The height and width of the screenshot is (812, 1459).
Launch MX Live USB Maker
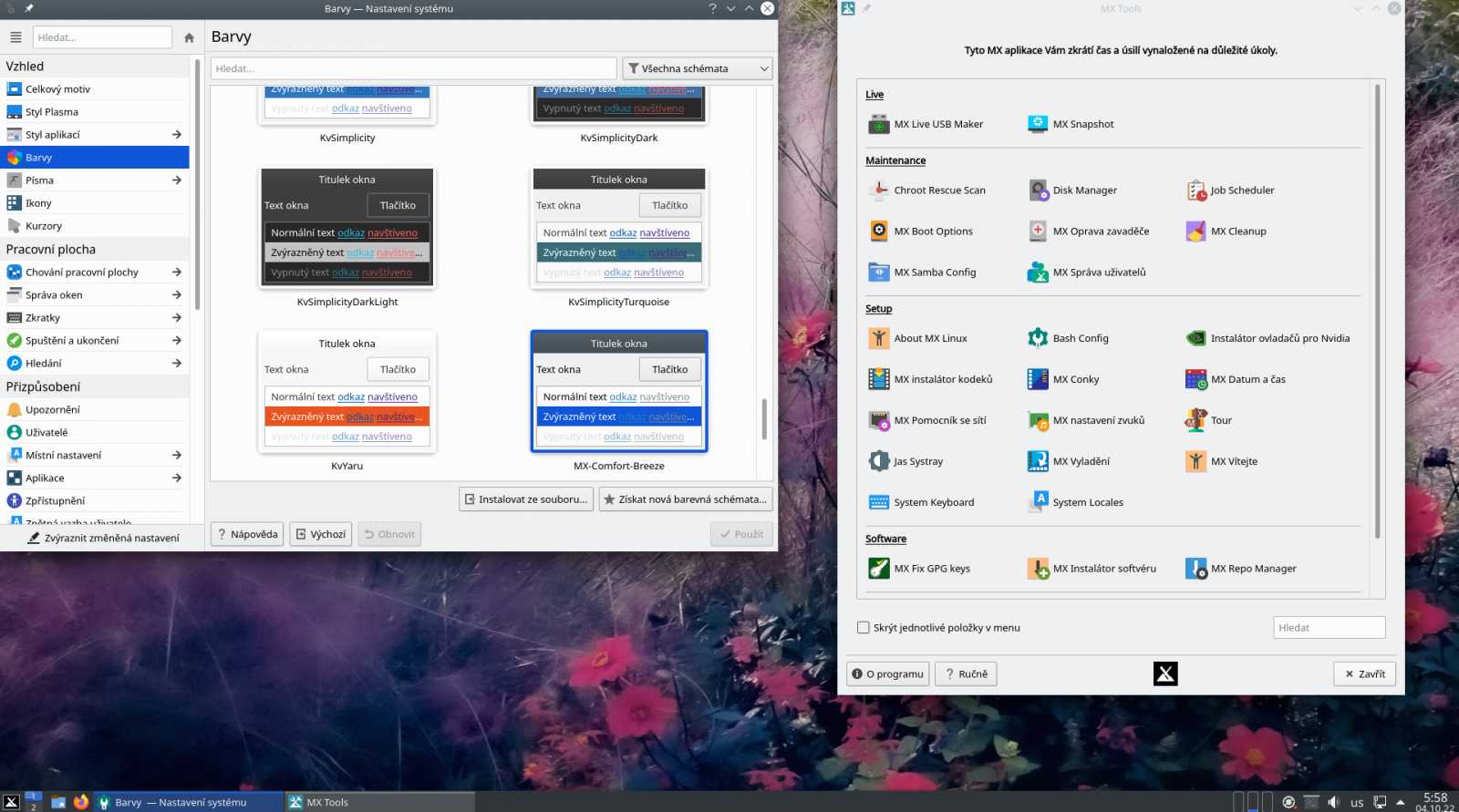click(x=926, y=124)
